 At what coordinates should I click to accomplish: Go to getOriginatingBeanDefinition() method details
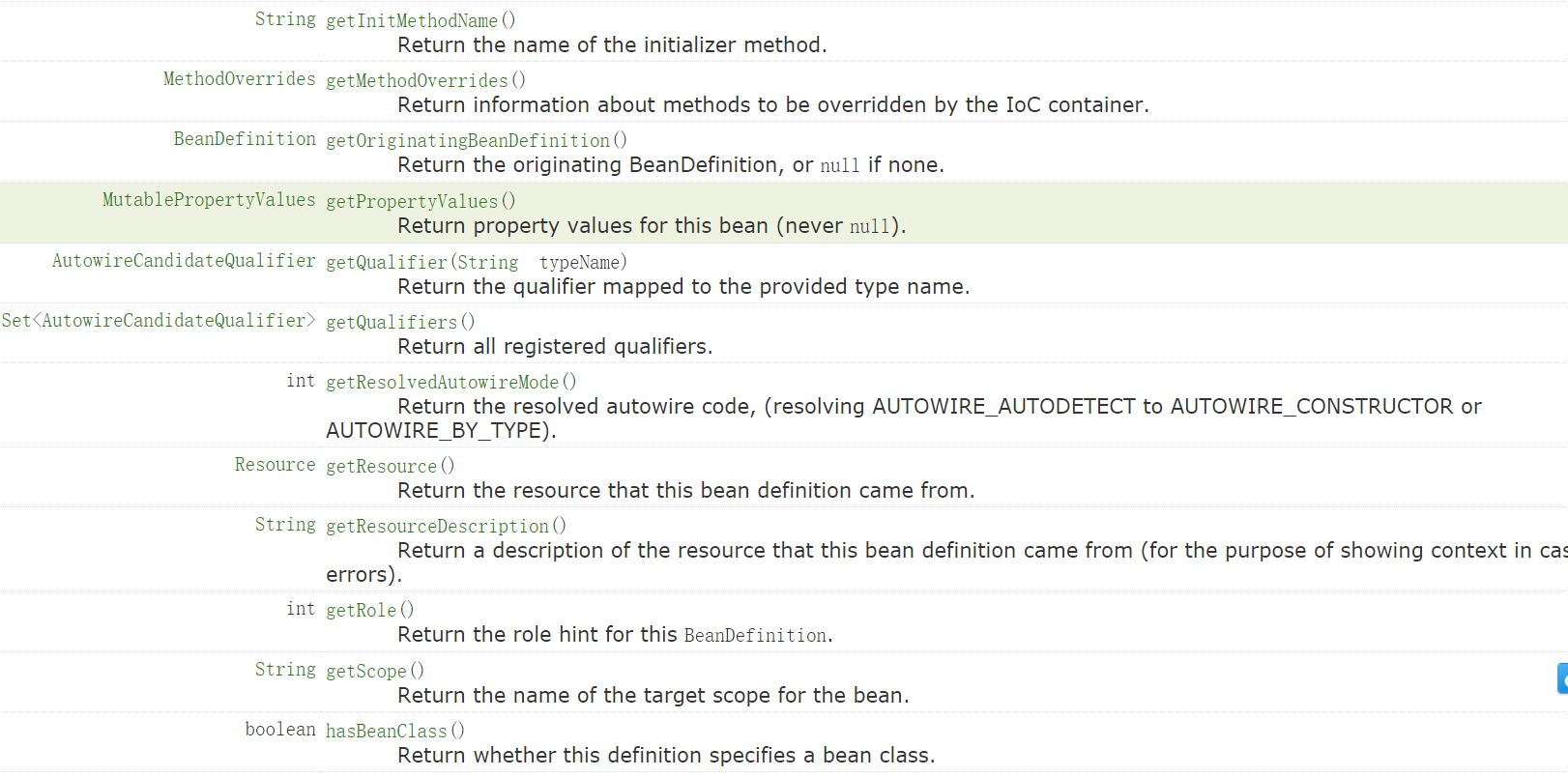(x=468, y=140)
